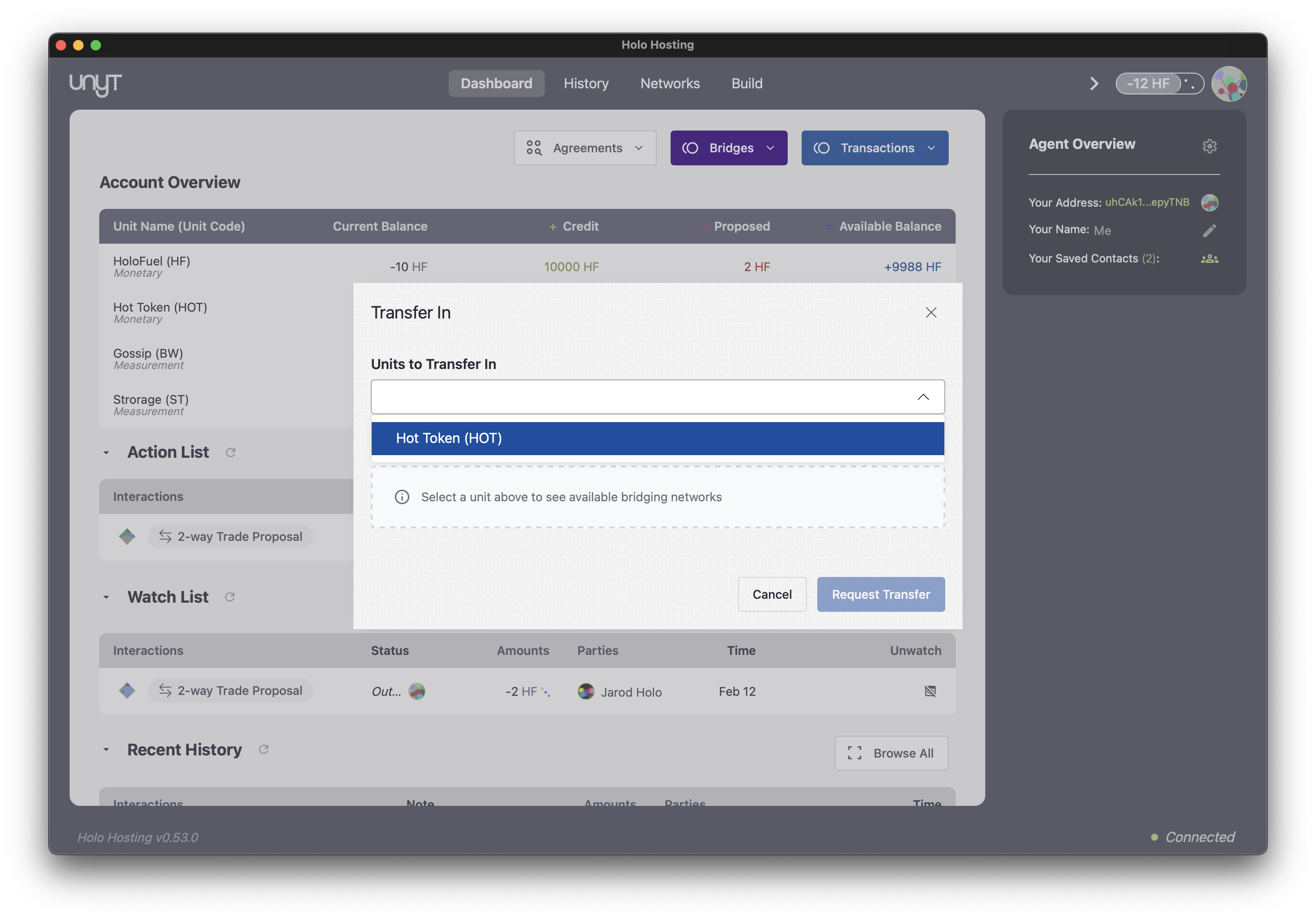1316x919 pixels.
Task: Click the unyt logo
Action: [x=96, y=84]
